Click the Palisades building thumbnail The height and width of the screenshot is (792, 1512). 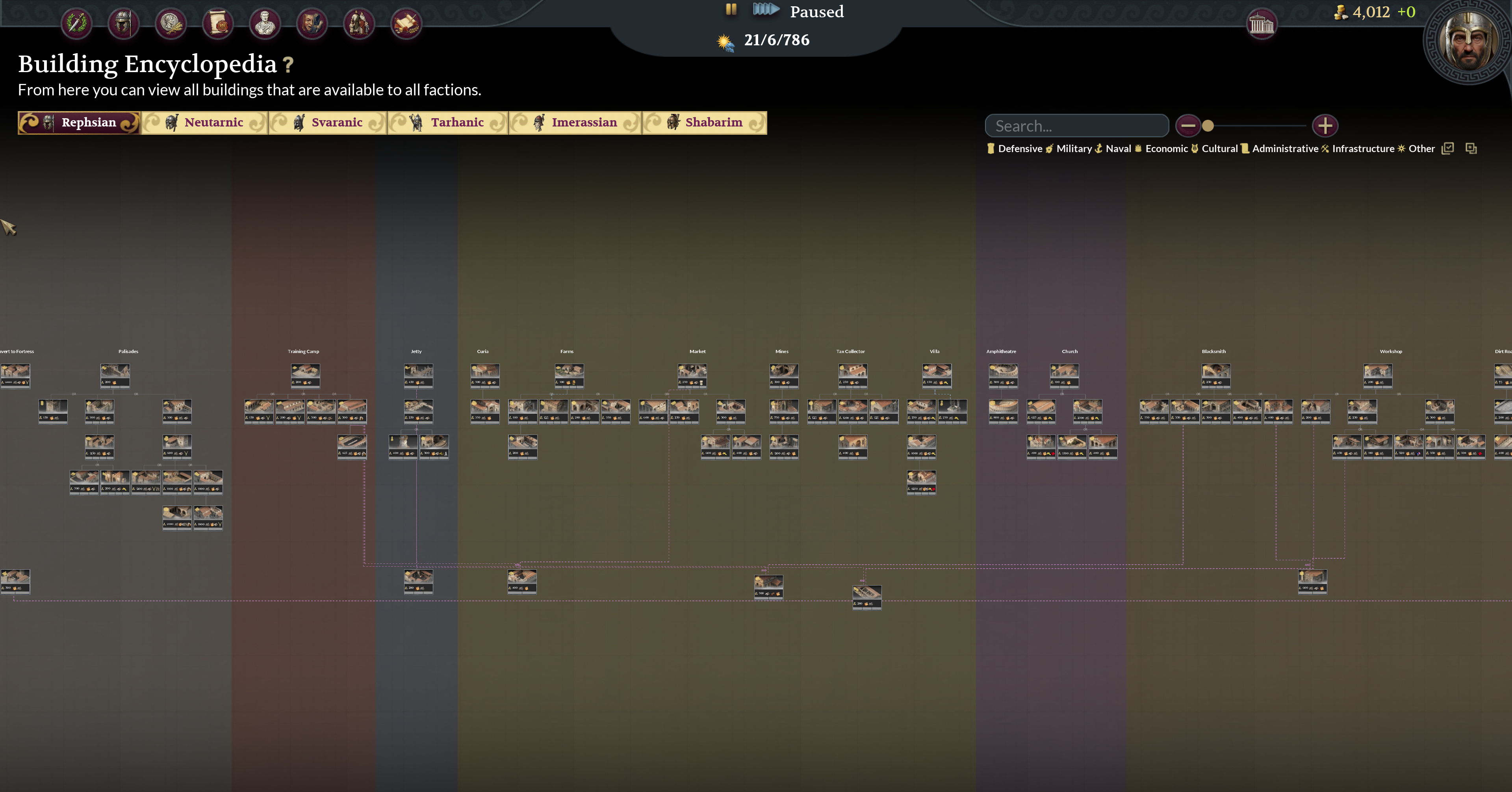(115, 375)
